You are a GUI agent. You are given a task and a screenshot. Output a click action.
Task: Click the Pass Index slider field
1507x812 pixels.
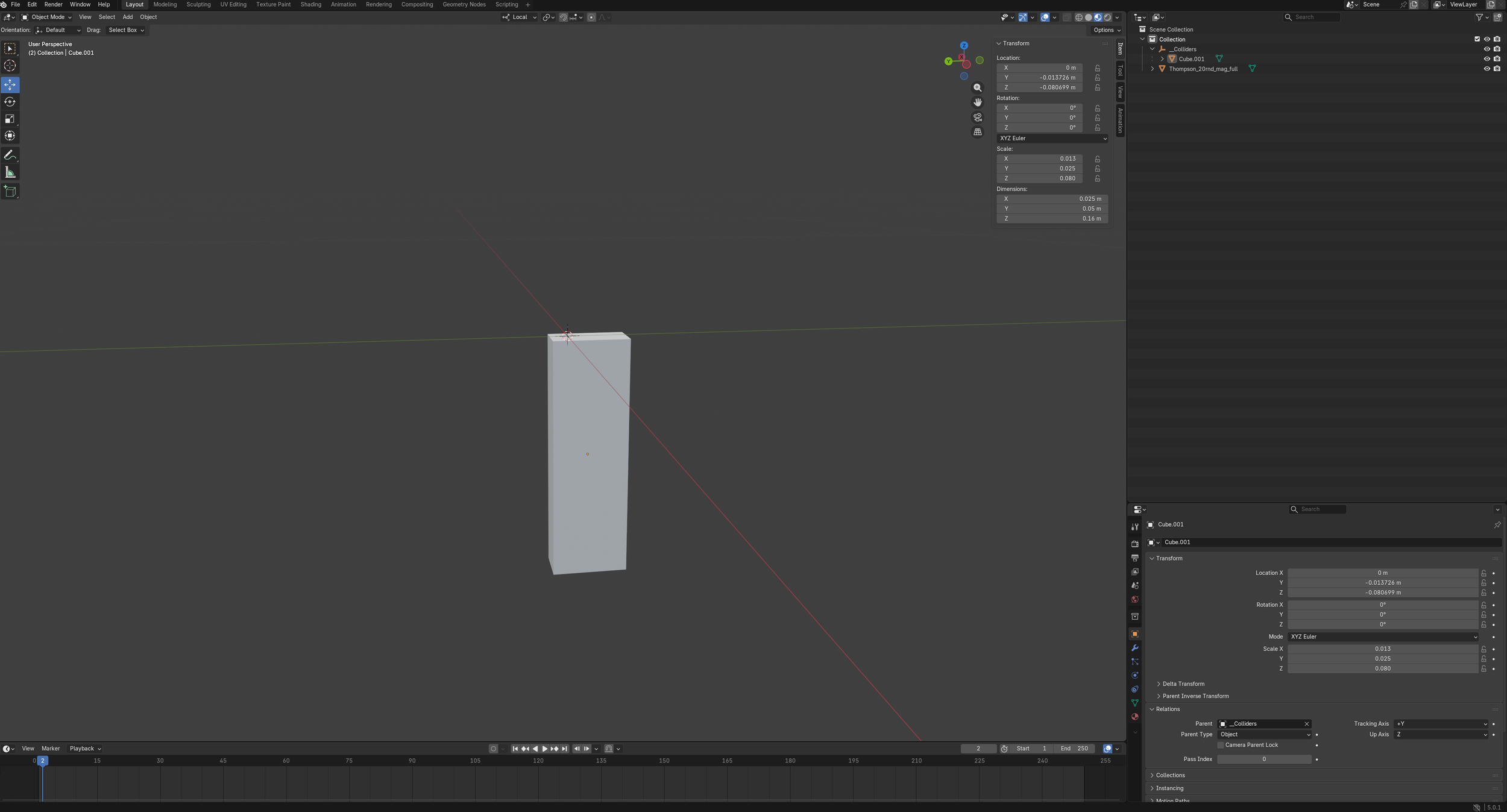1263,759
